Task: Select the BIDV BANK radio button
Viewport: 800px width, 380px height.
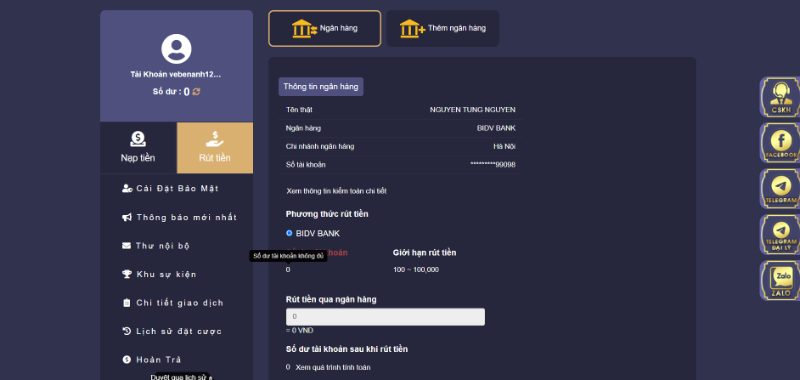Action: pos(289,233)
